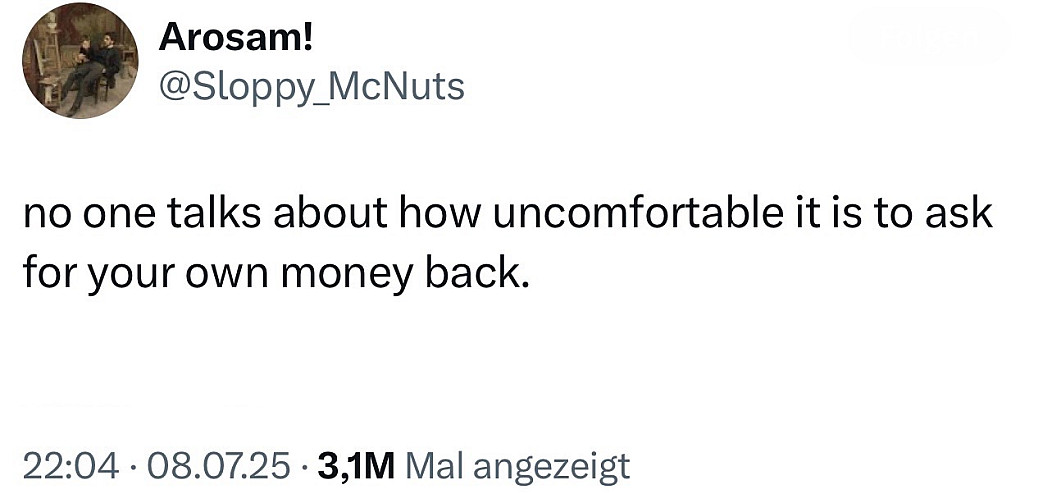Click the "Mal angezeigt" label

[520, 465]
